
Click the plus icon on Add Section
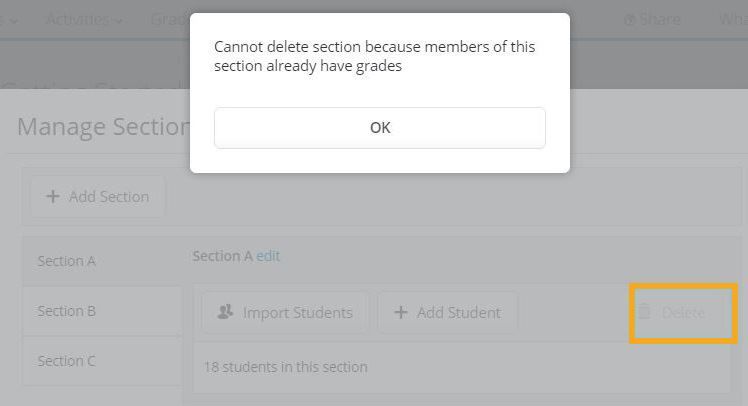(x=53, y=197)
